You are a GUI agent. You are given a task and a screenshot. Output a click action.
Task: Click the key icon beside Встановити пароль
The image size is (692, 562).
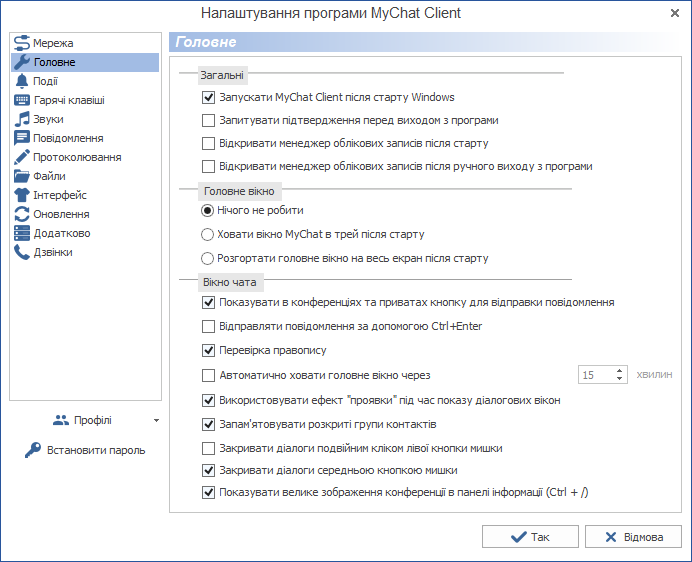[33, 450]
